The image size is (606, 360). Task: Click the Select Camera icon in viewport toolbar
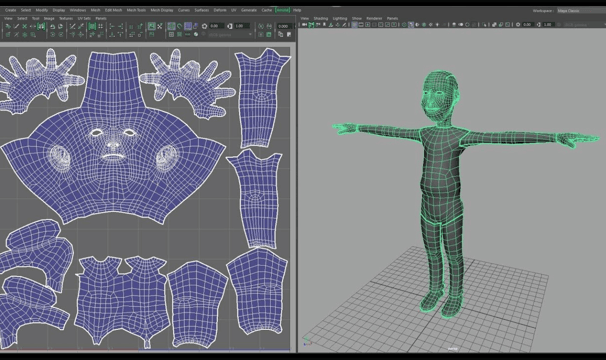tap(304, 24)
